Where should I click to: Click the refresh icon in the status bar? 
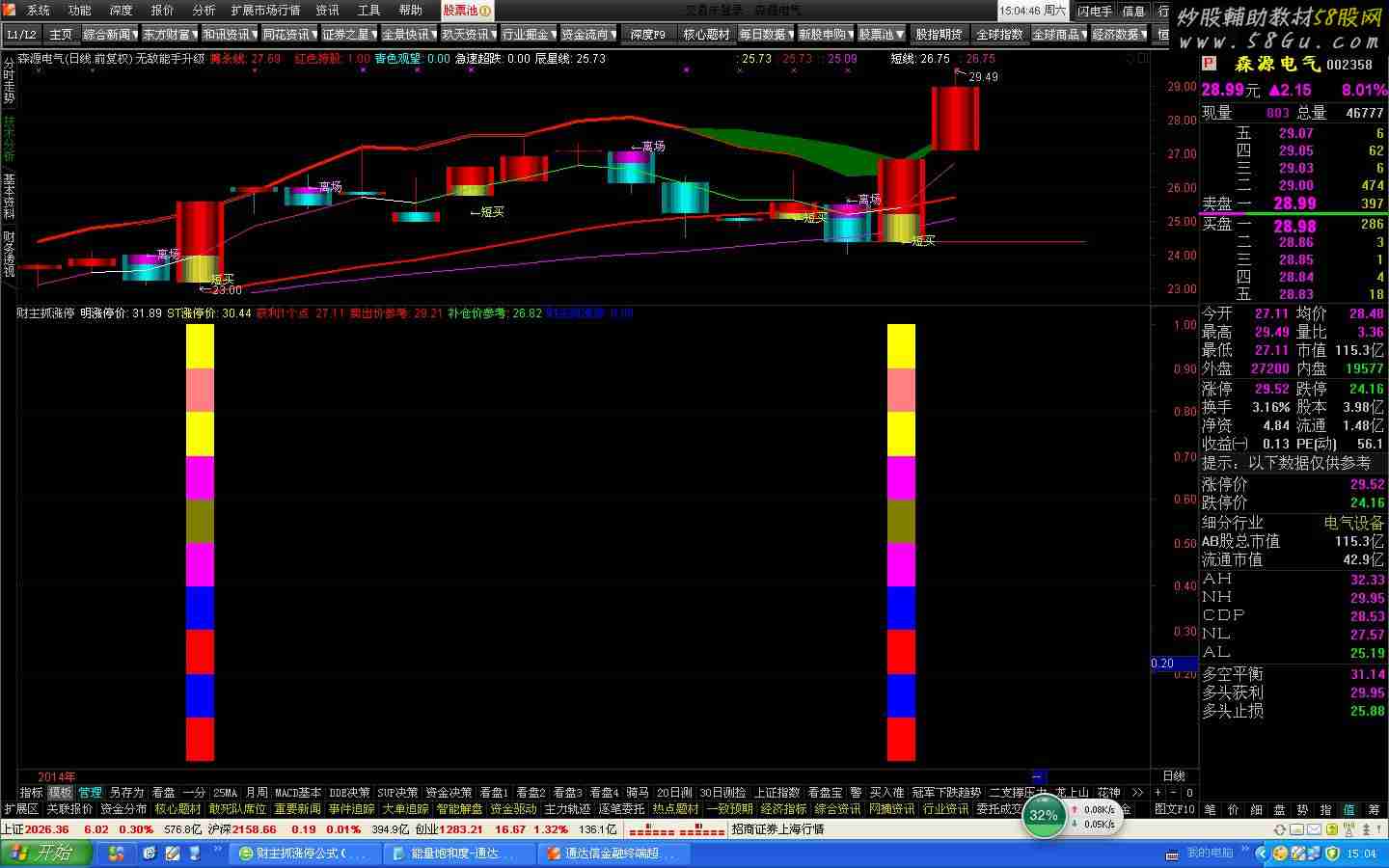[1280, 829]
